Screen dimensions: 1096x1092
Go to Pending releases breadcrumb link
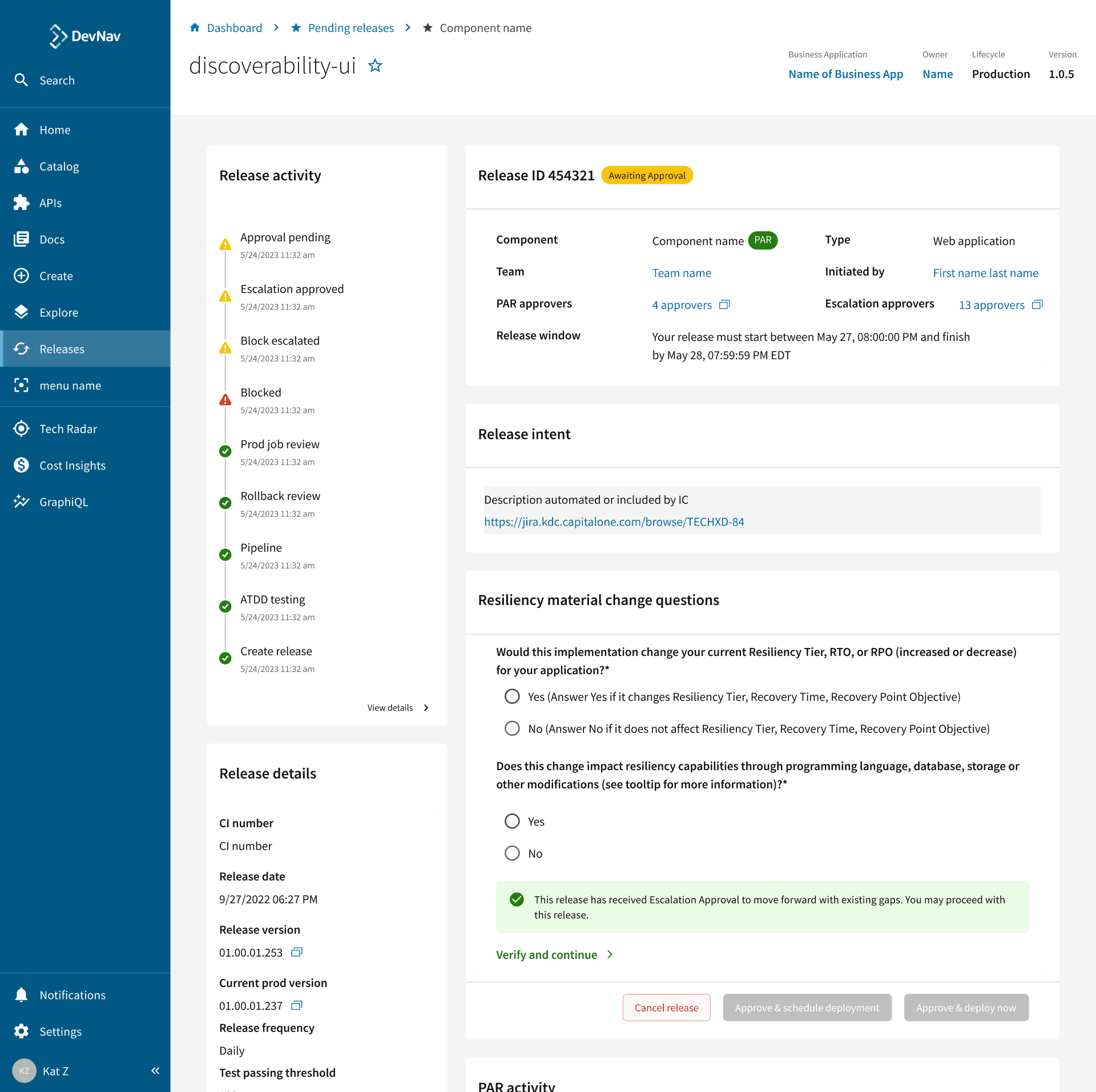coord(351,27)
